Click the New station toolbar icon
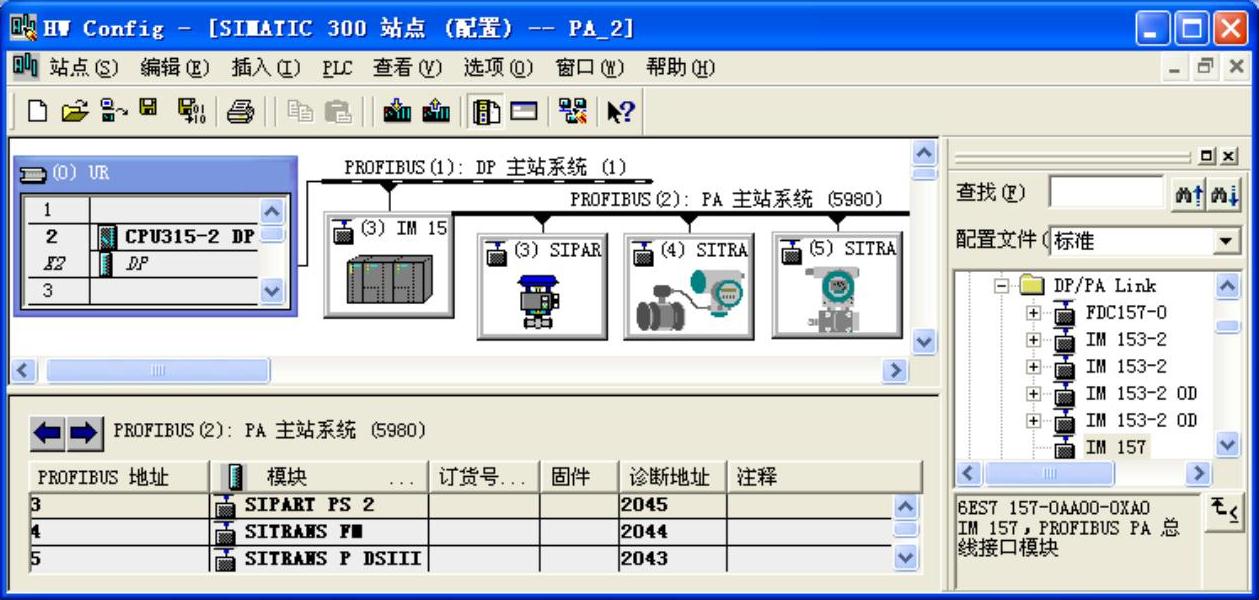Image resolution: width=1259 pixels, height=600 pixels. point(36,111)
